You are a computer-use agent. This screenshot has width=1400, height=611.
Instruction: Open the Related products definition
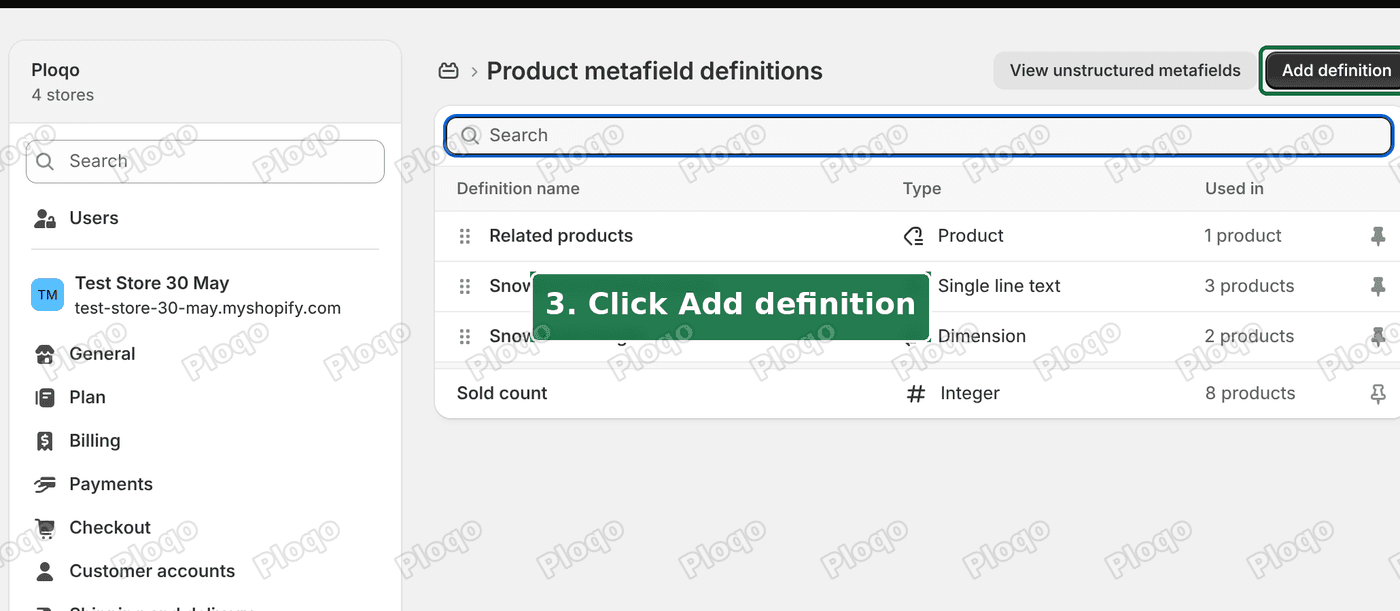click(561, 236)
